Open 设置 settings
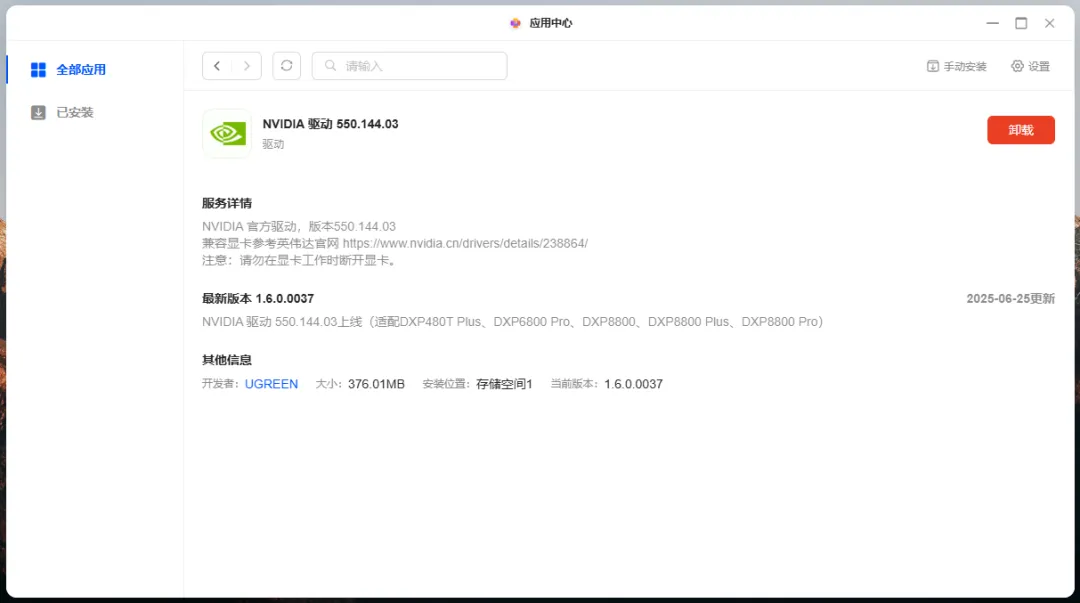The image size is (1080, 603). [1030, 66]
